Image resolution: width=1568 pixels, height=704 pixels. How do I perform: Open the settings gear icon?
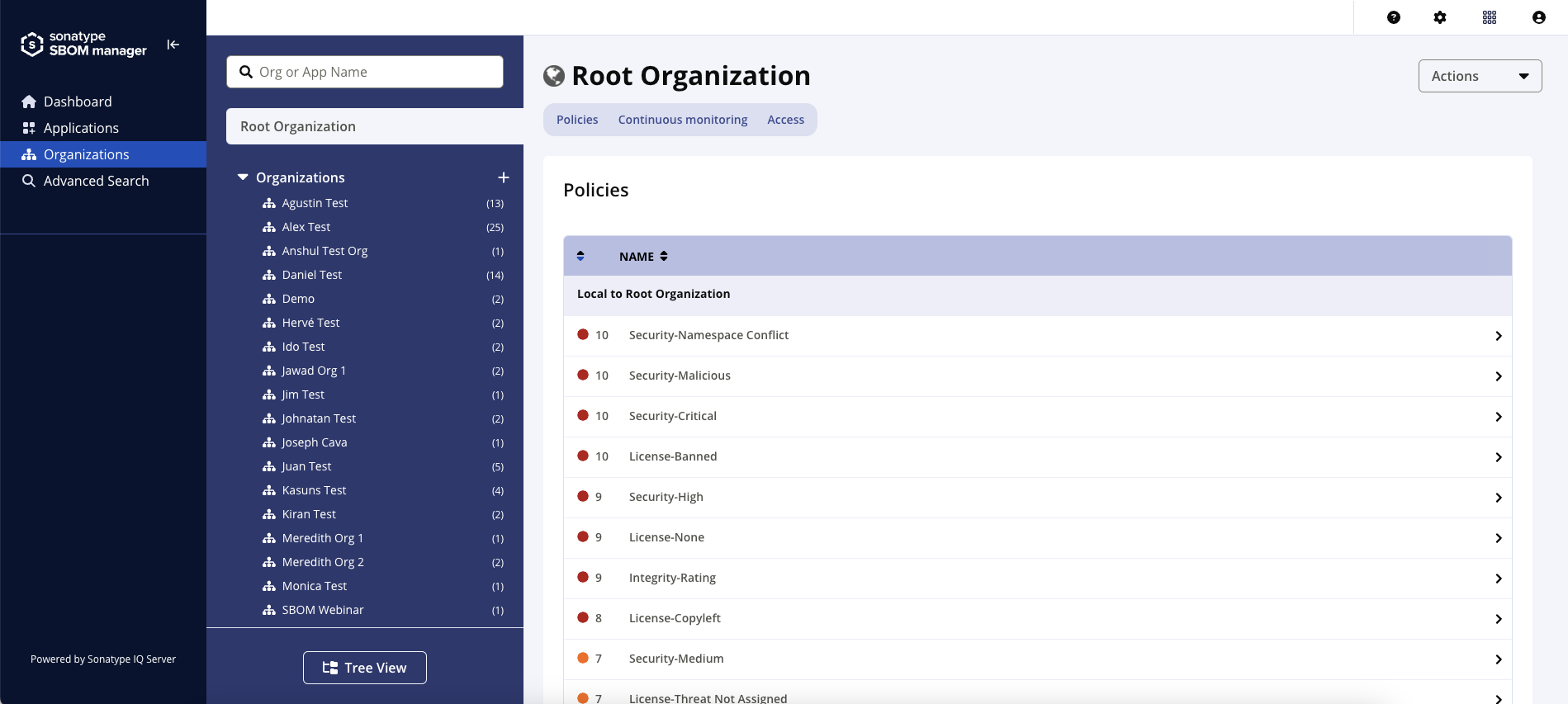coord(1440,17)
